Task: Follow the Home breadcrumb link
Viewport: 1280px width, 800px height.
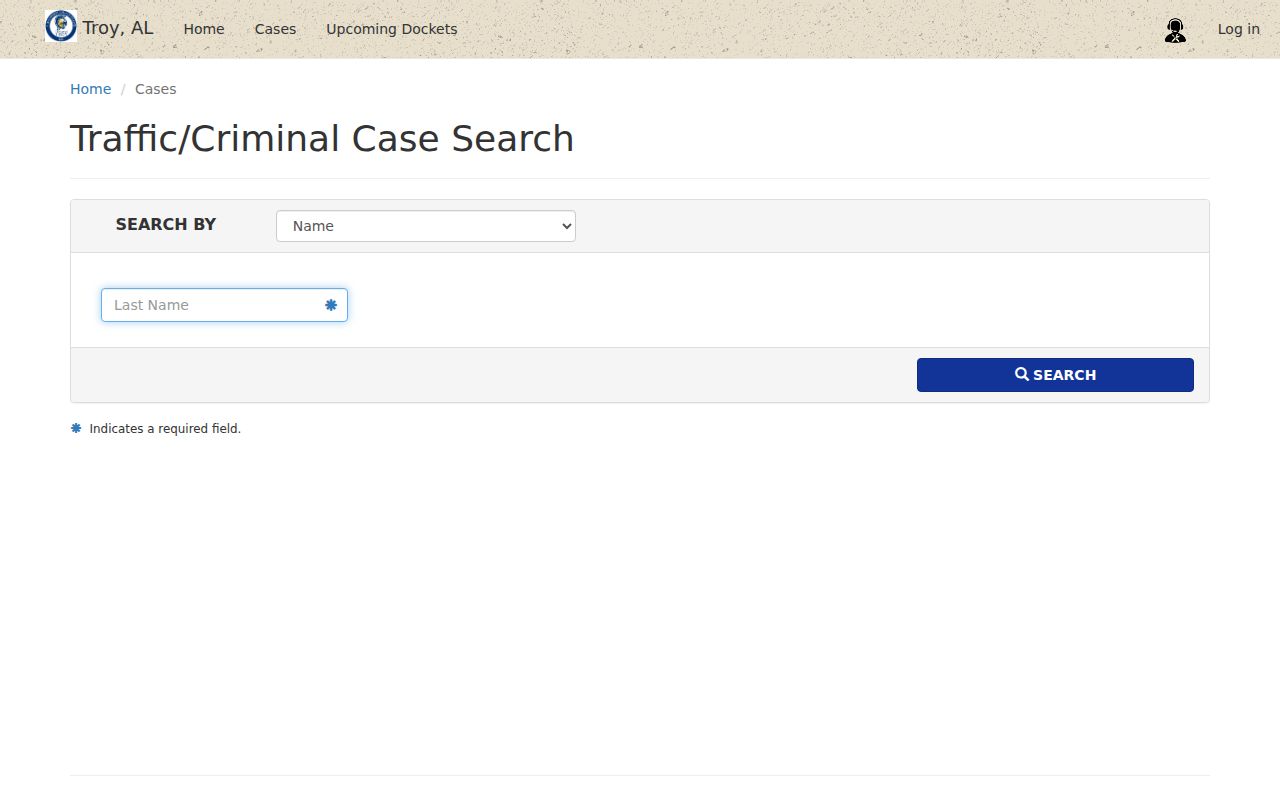Action: [90, 89]
